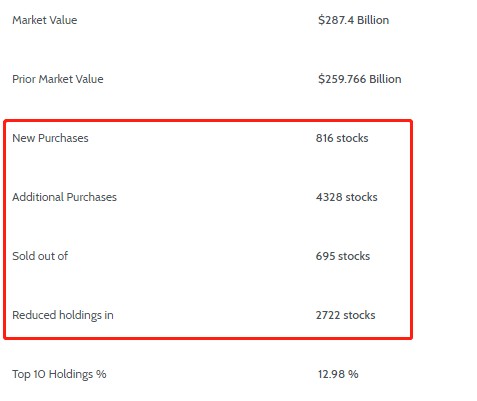Select the $259.766 Billion value

pyautogui.click(x=360, y=79)
